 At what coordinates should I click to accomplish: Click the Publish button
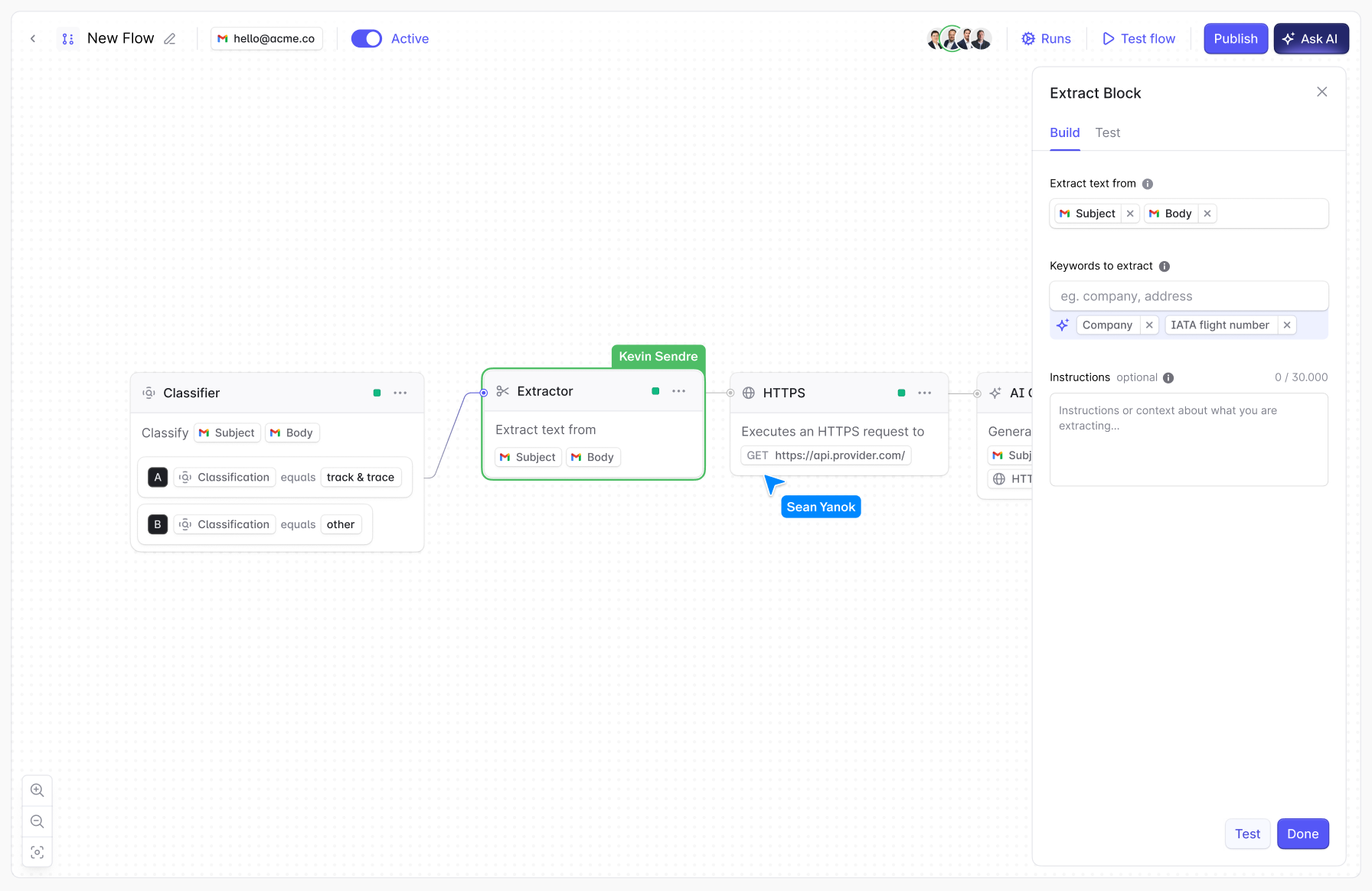click(x=1235, y=38)
